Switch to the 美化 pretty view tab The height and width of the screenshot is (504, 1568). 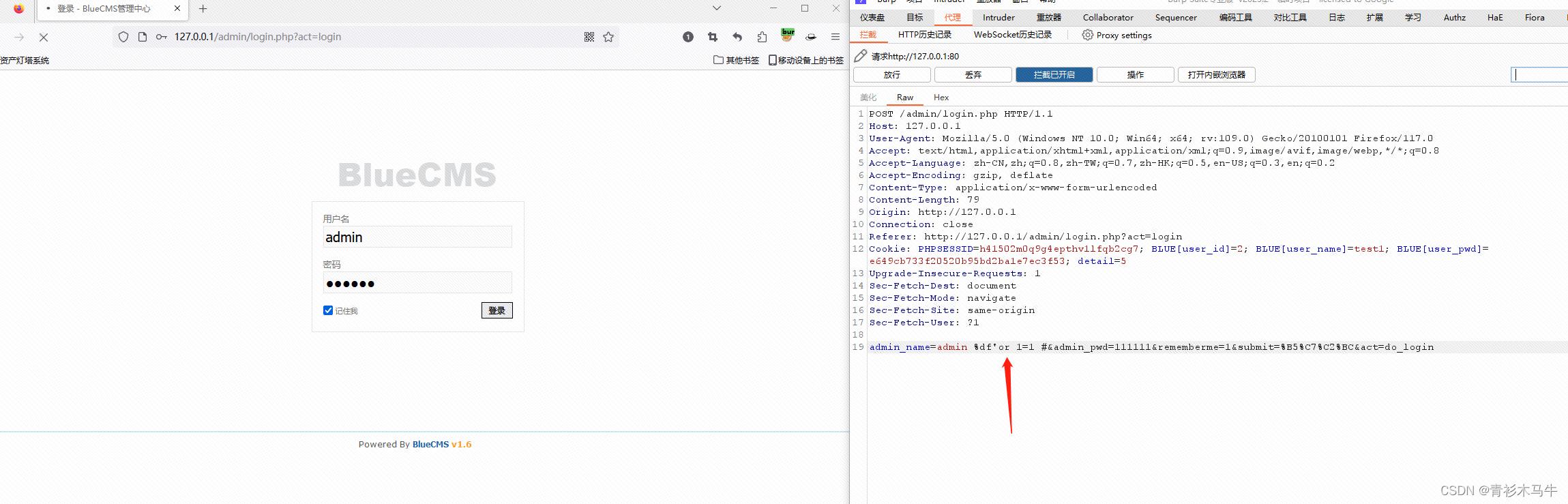pos(868,98)
